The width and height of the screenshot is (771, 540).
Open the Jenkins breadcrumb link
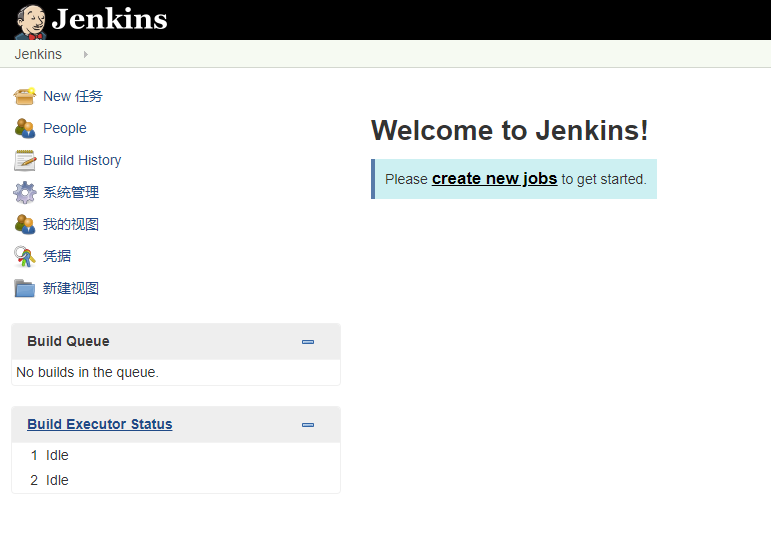click(38, 54)
